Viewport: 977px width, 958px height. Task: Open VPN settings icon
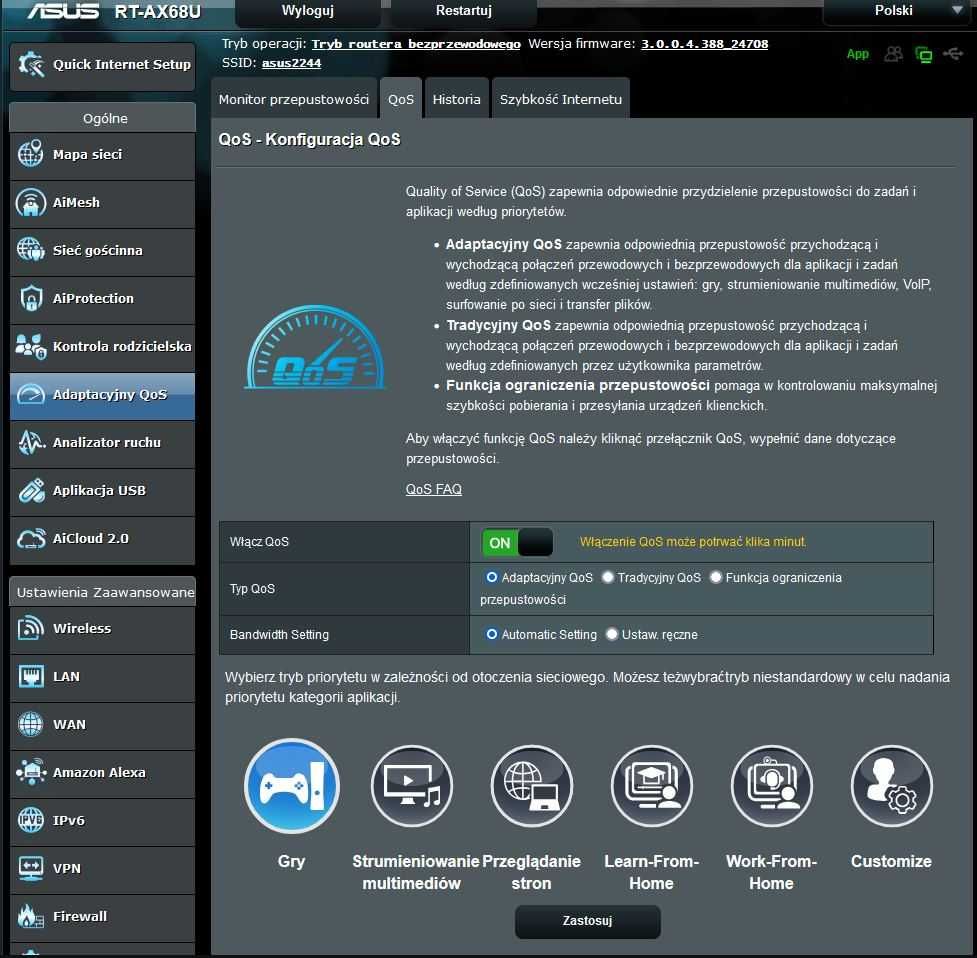pos(31,868)
